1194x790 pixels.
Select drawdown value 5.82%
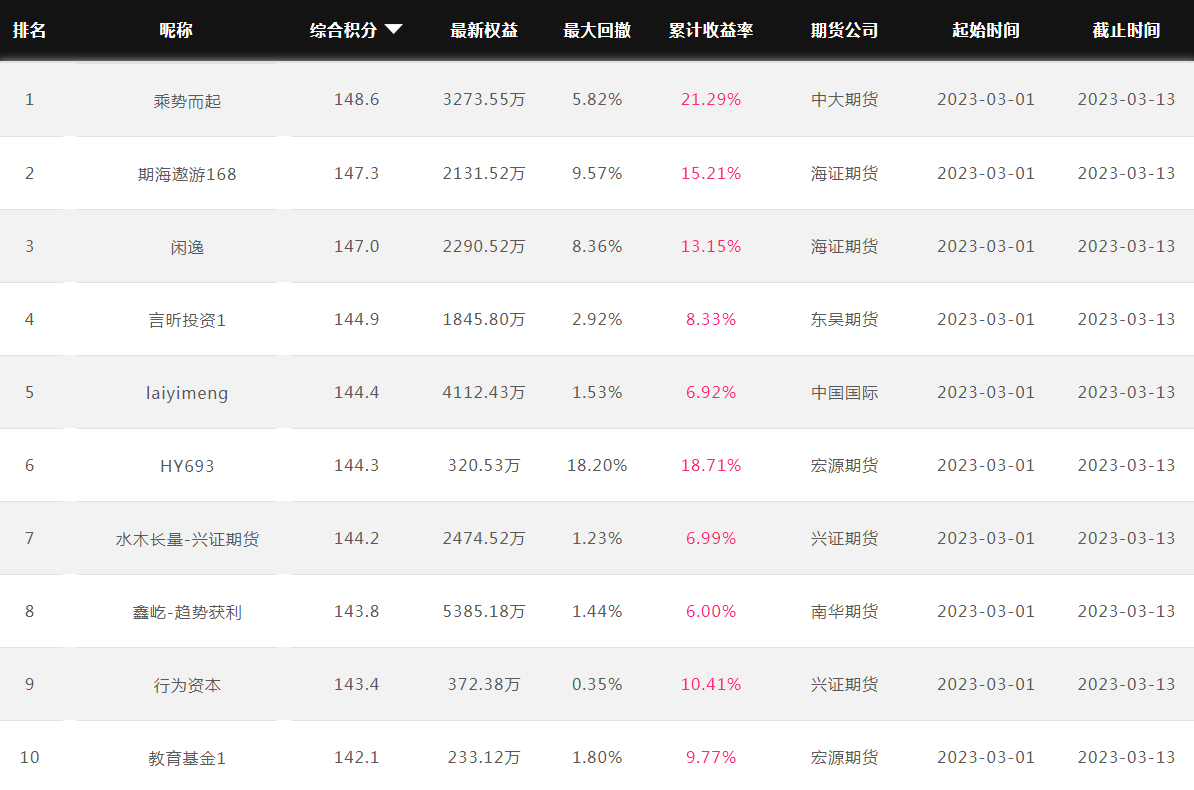597,100
